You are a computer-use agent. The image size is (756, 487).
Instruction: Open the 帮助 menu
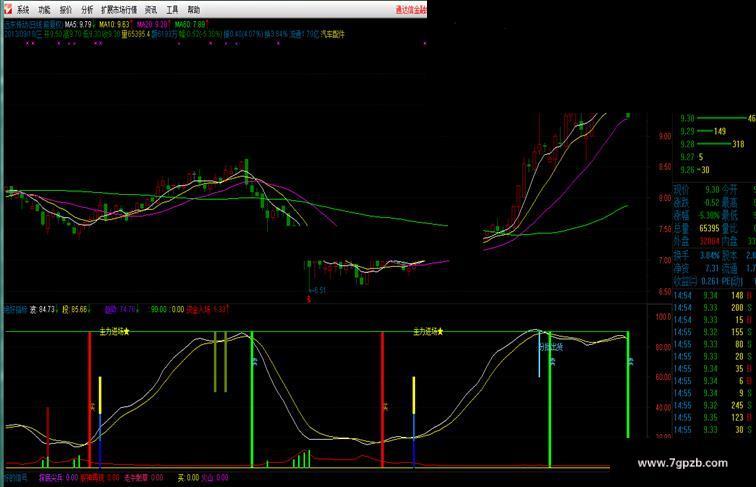click(x=193, y=10)
